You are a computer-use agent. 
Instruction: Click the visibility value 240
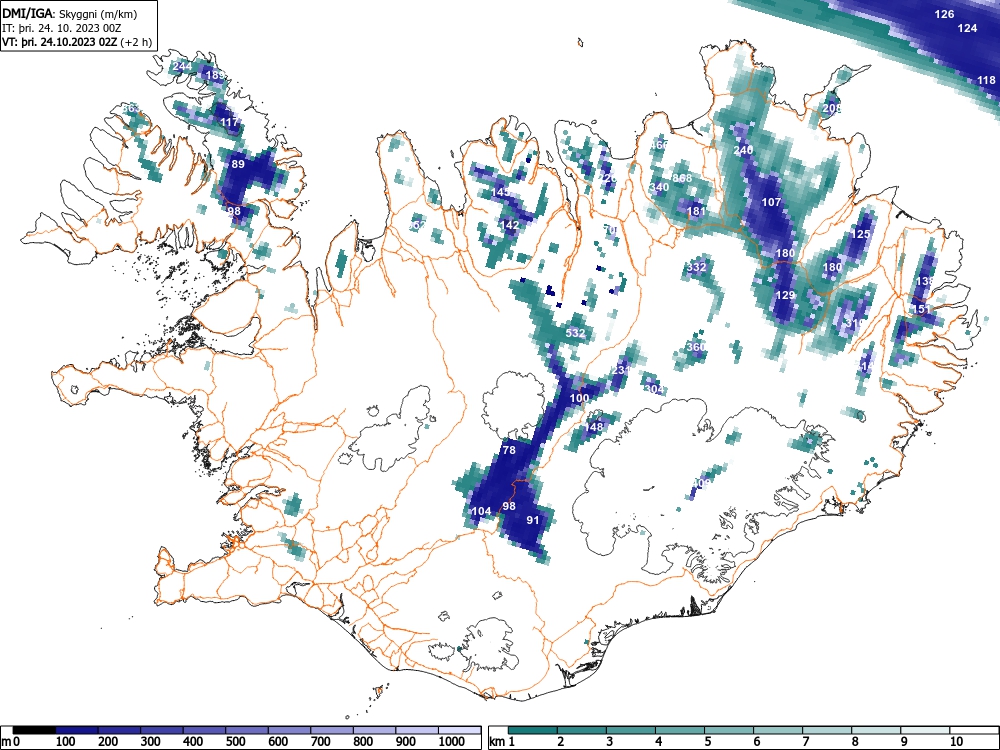point(743,150)
